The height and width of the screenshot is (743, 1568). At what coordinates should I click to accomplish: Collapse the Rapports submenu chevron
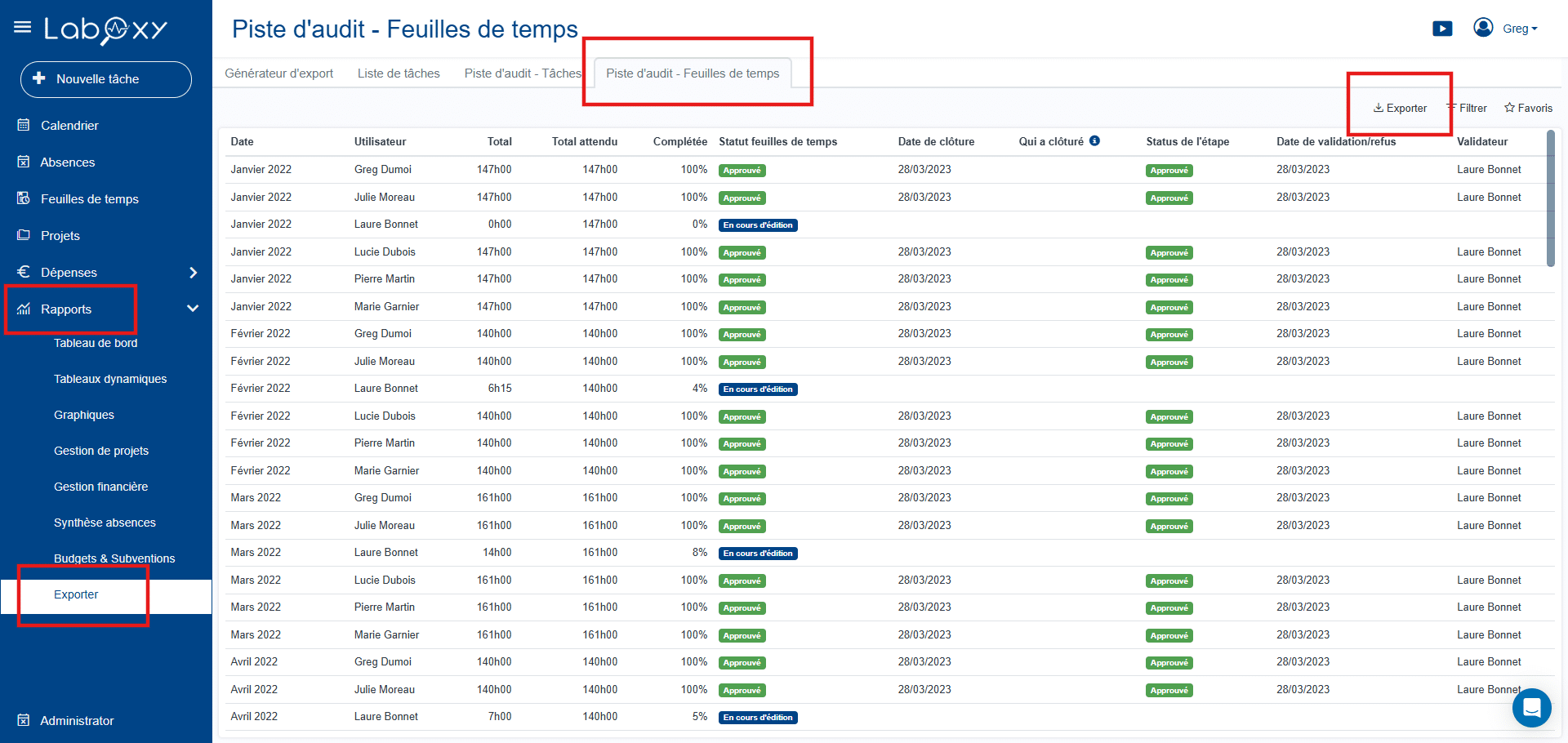pos(193,309)
